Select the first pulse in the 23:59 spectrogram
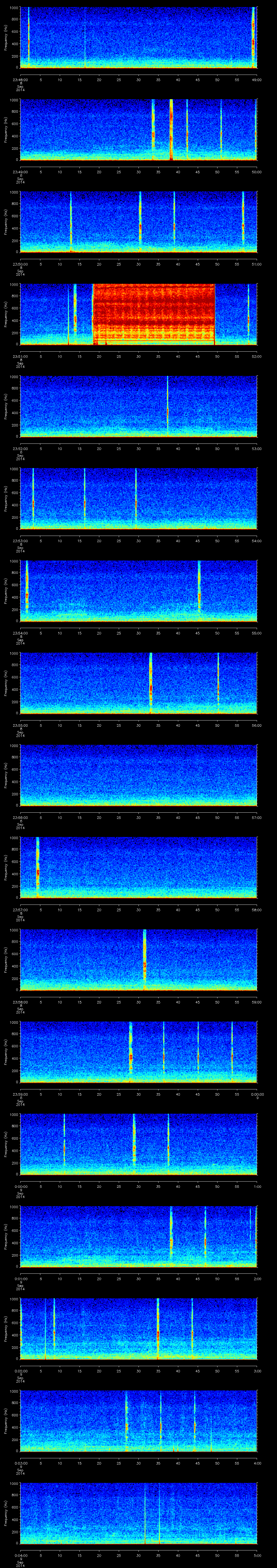The image size is (277, 1568). tap(130, 1052)
